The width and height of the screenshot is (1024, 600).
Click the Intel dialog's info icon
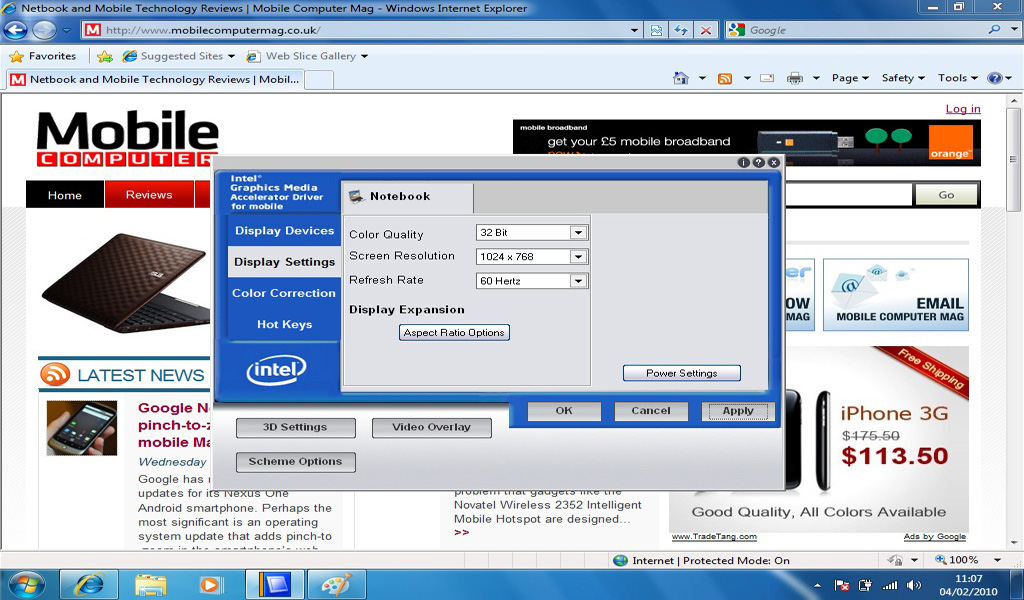point(744,163)
